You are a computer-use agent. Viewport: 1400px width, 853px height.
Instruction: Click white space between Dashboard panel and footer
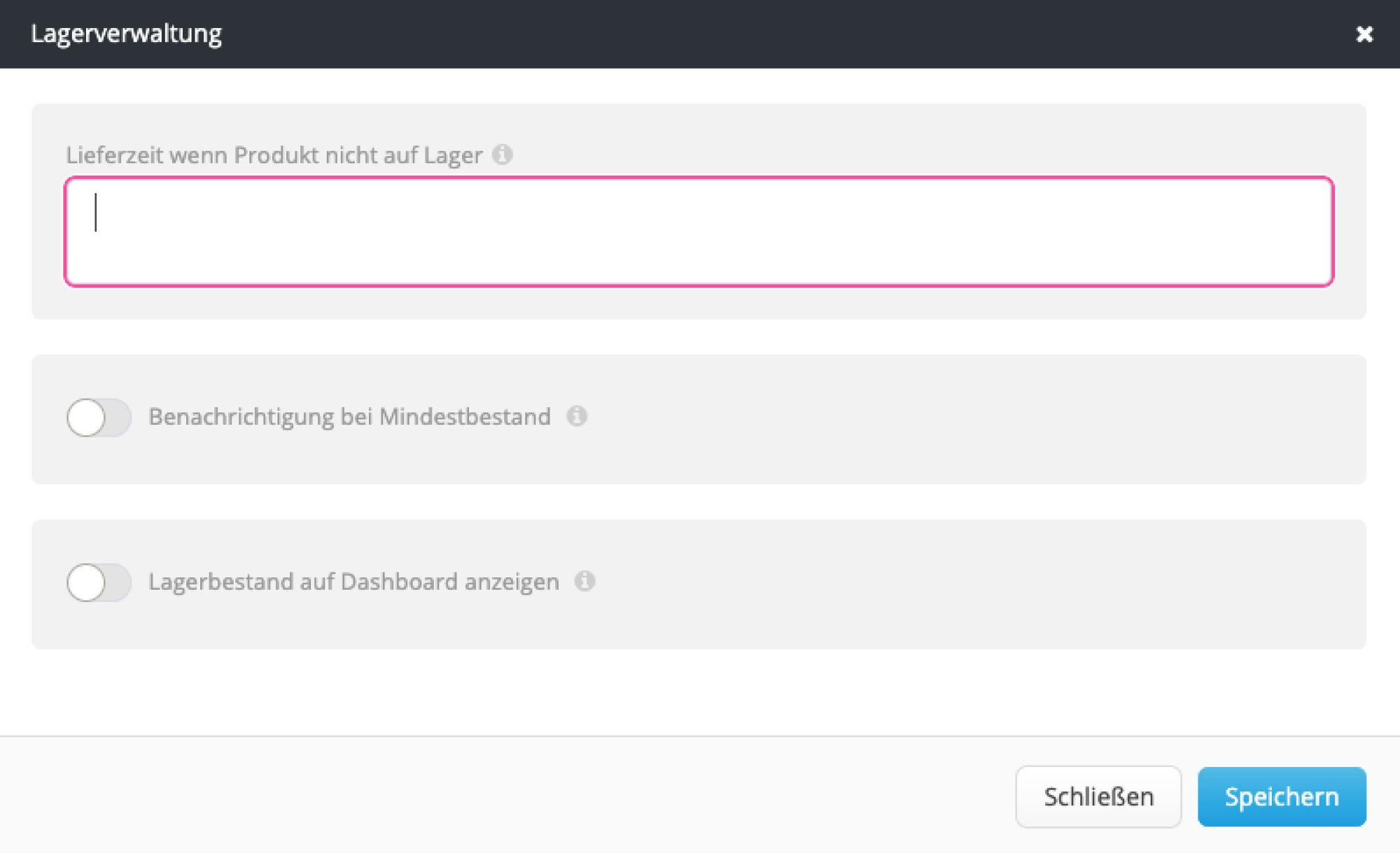pyautogui.click(x=699, y=692)
